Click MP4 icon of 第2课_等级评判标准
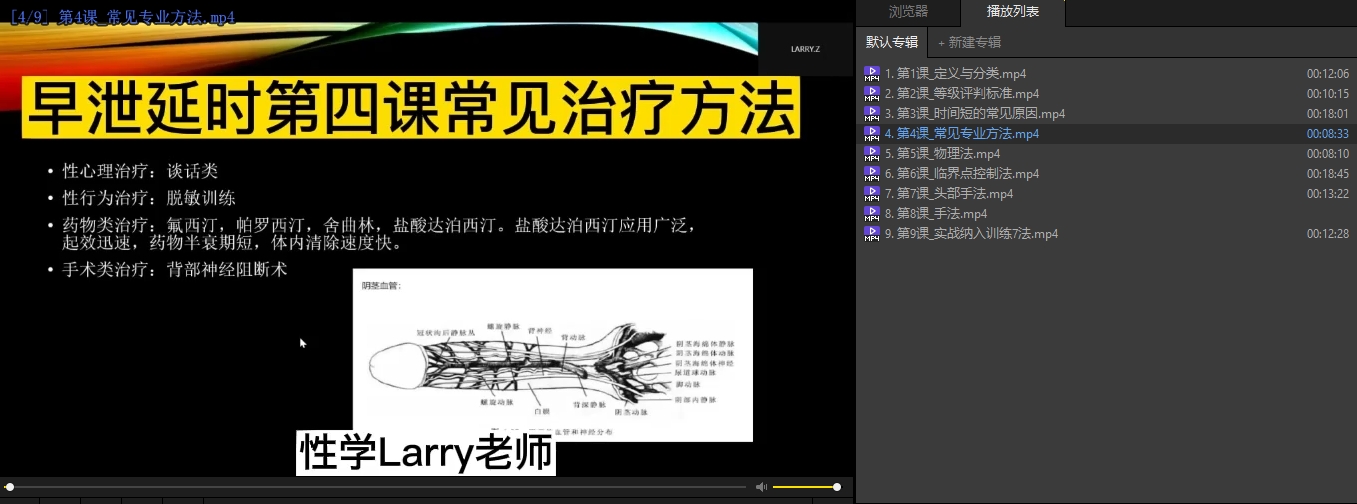Screen dimensions: 1357x504 872,94
